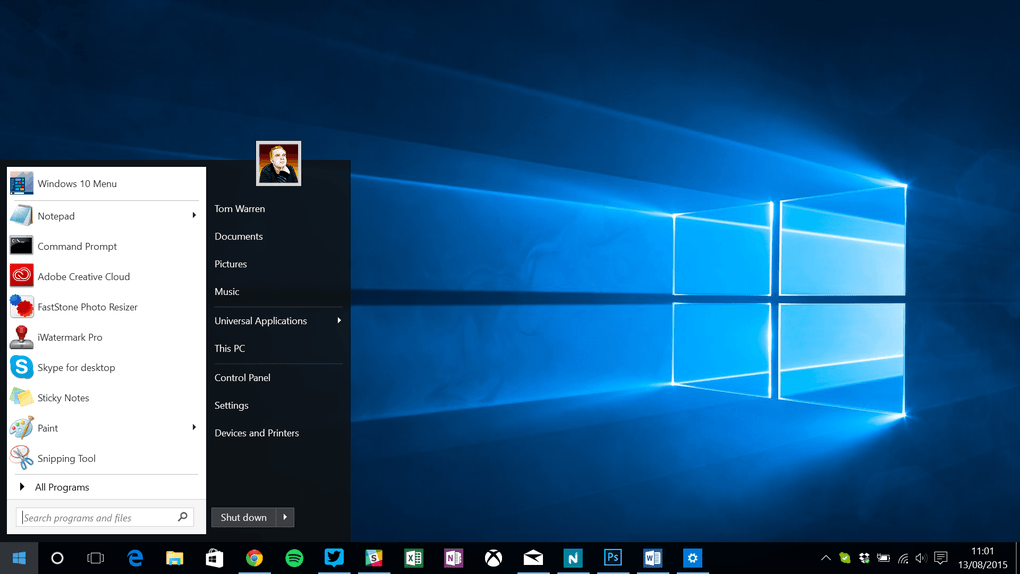Open the Shut down options arrow

(285, 517)
